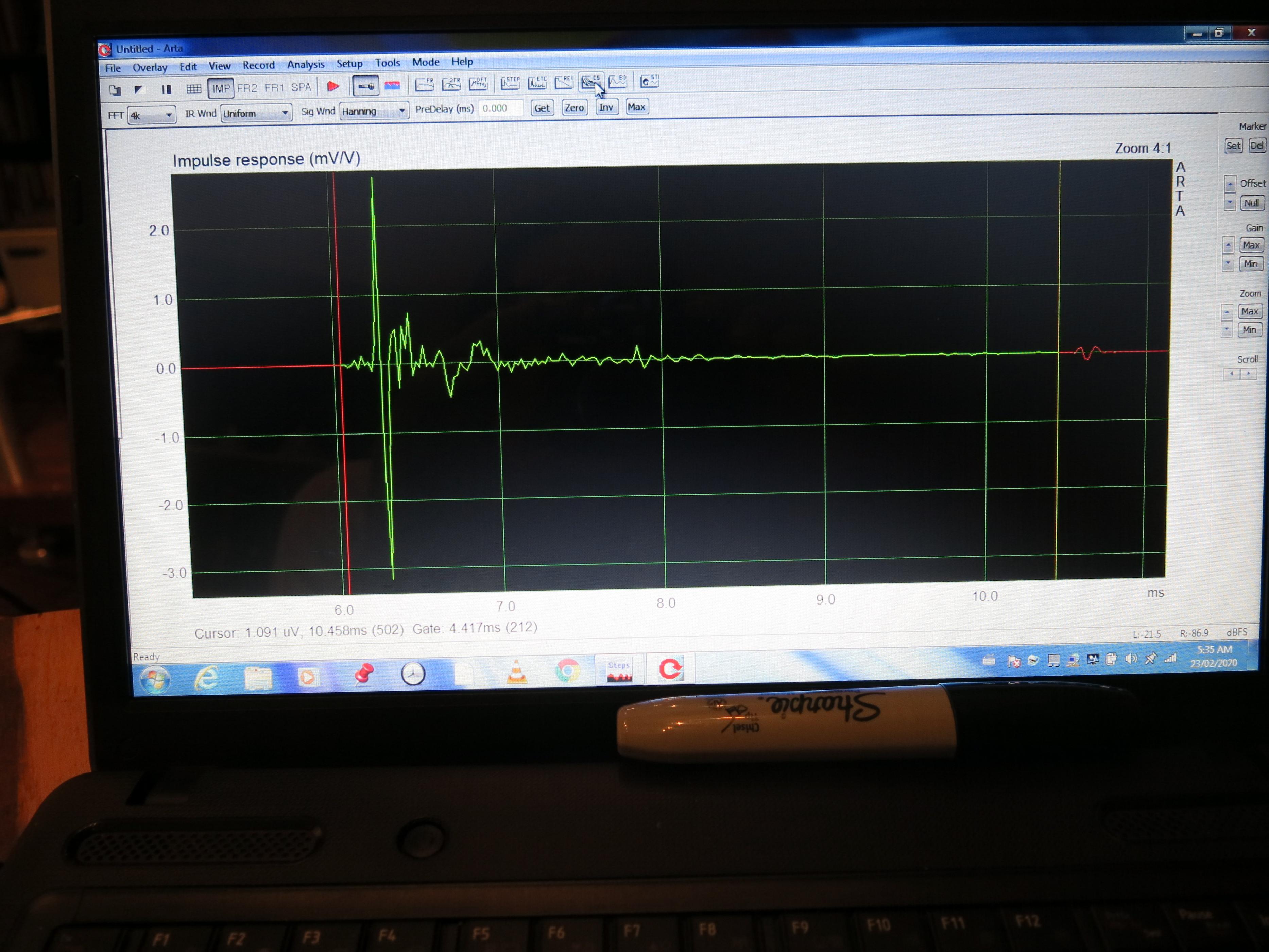Toggle the grid display icon
This screenshot has height=952, width=1269.
(x=194, y=89)
